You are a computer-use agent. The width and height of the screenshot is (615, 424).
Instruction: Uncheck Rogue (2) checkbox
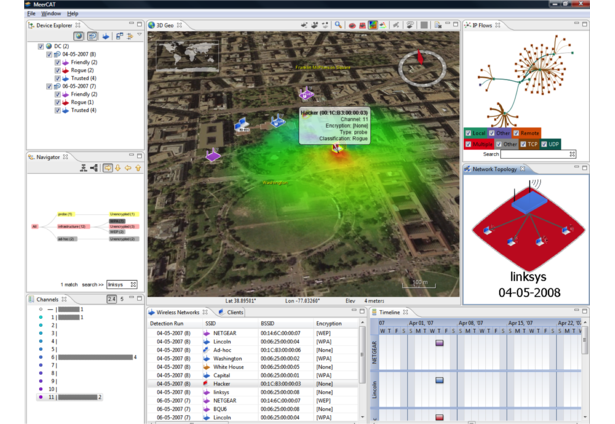click(x=58, y=70)
